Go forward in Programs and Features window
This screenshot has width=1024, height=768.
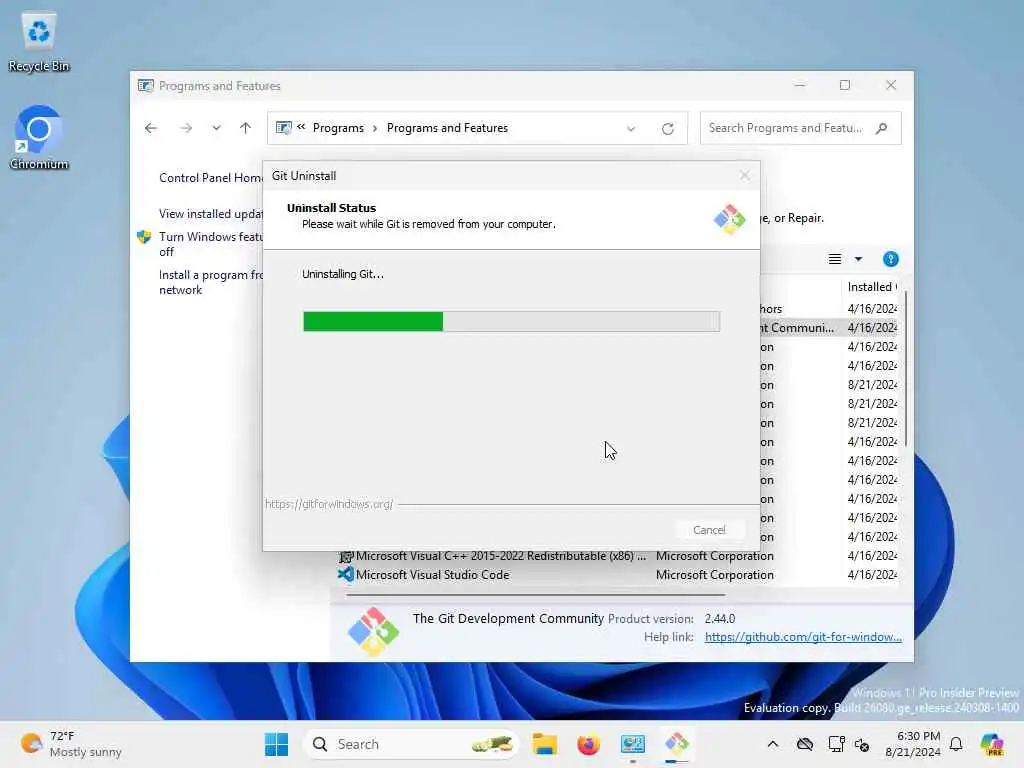click(186, 128)
